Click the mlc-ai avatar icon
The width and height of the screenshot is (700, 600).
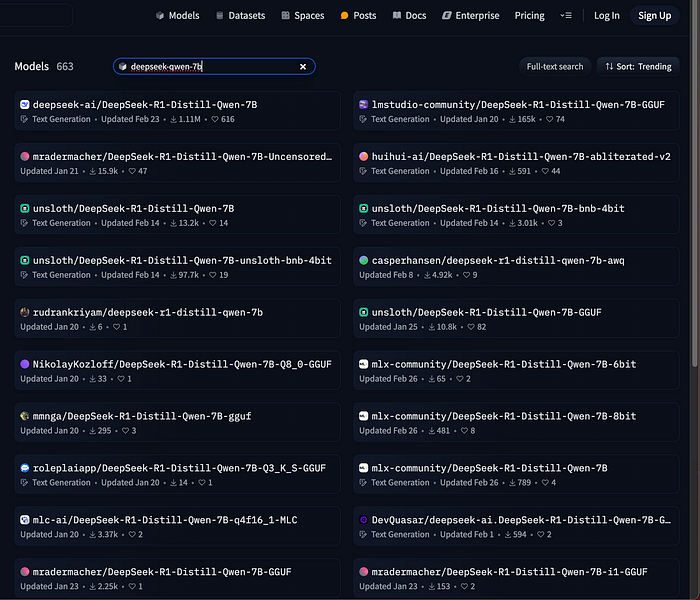25,520
